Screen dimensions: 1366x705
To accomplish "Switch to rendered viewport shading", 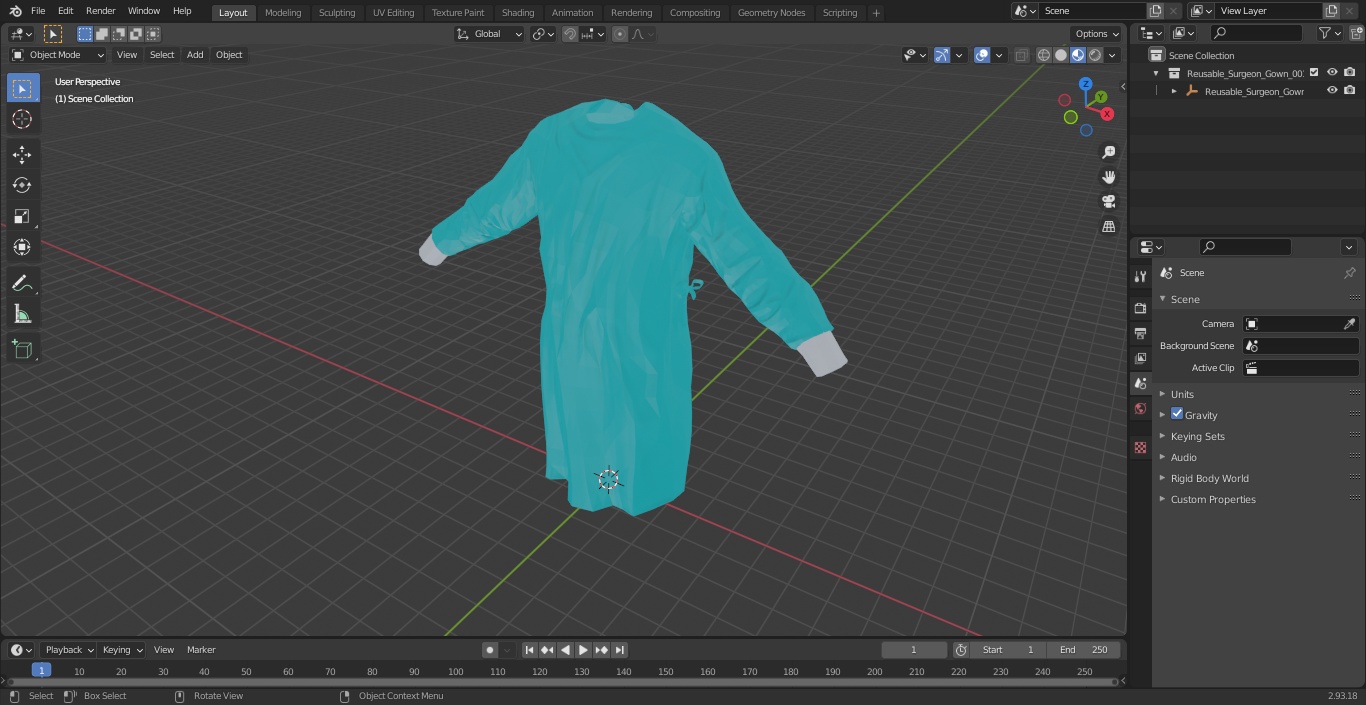I will pos(1095,55).
